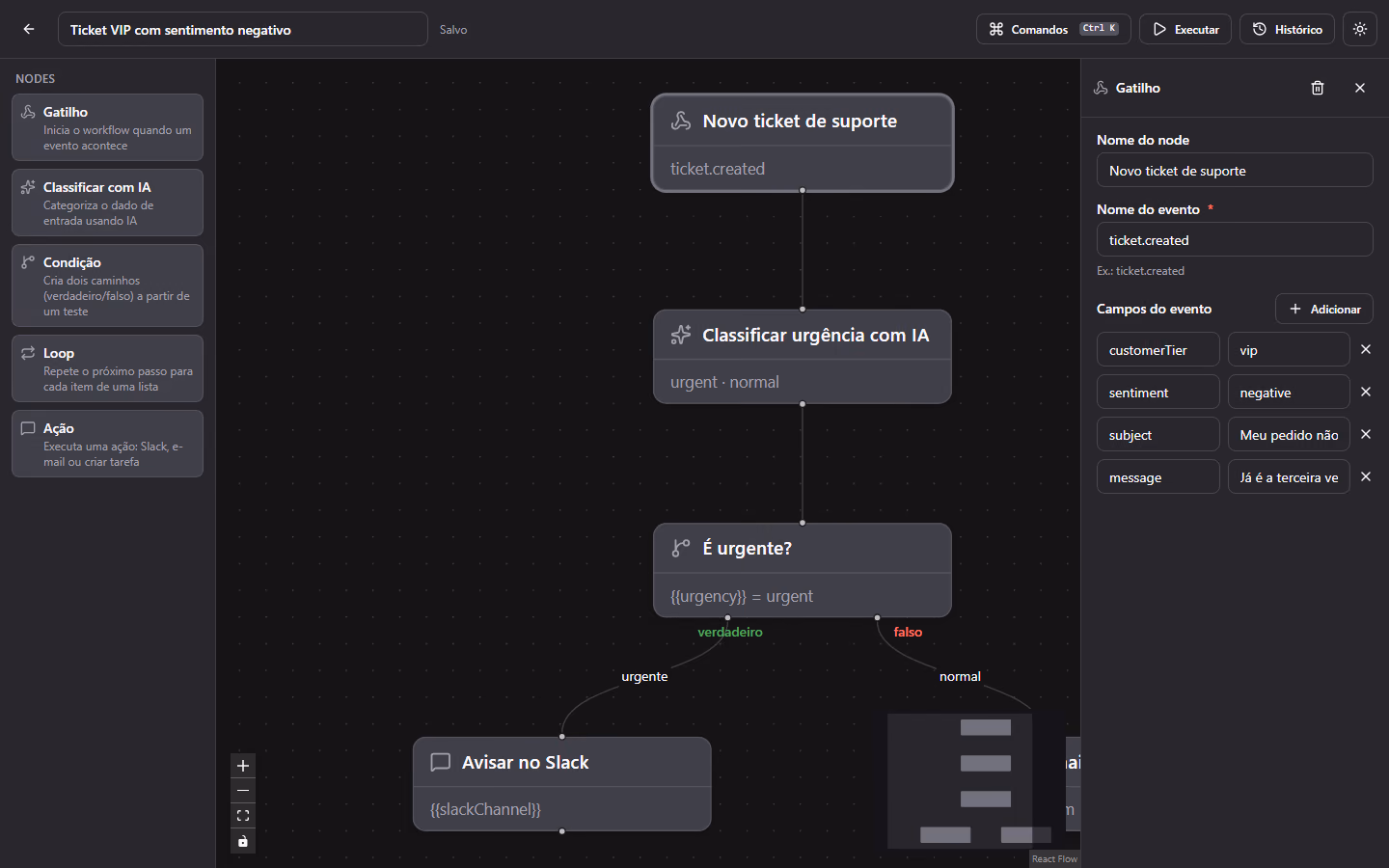This screenshot has height=868, width=1389.
Task: Toggle canvas interactivity lock
Action: pos(243,841)
